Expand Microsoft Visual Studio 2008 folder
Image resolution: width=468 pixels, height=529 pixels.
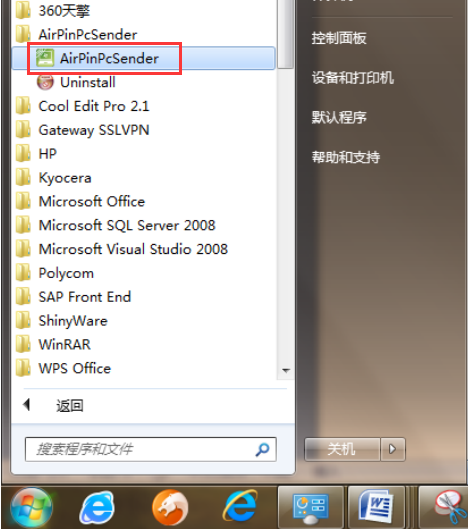click(x=122, y=249)
